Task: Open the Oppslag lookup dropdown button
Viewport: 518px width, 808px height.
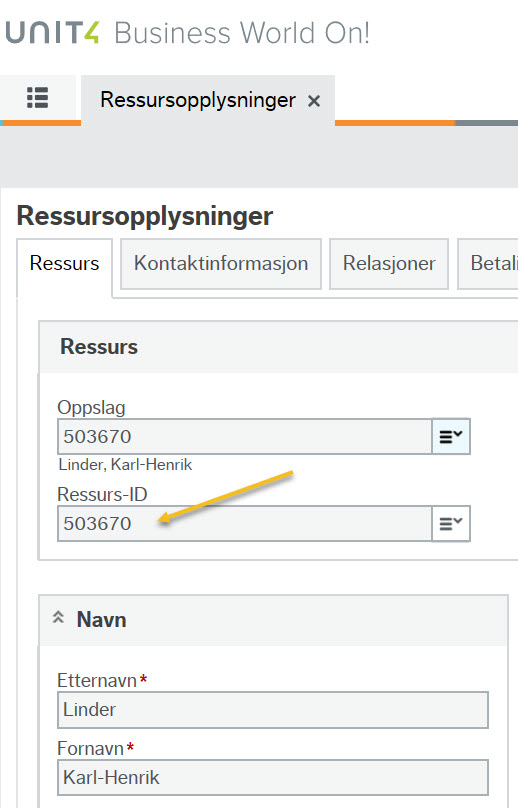Action: pyautogui.click(x=451, y=436)
